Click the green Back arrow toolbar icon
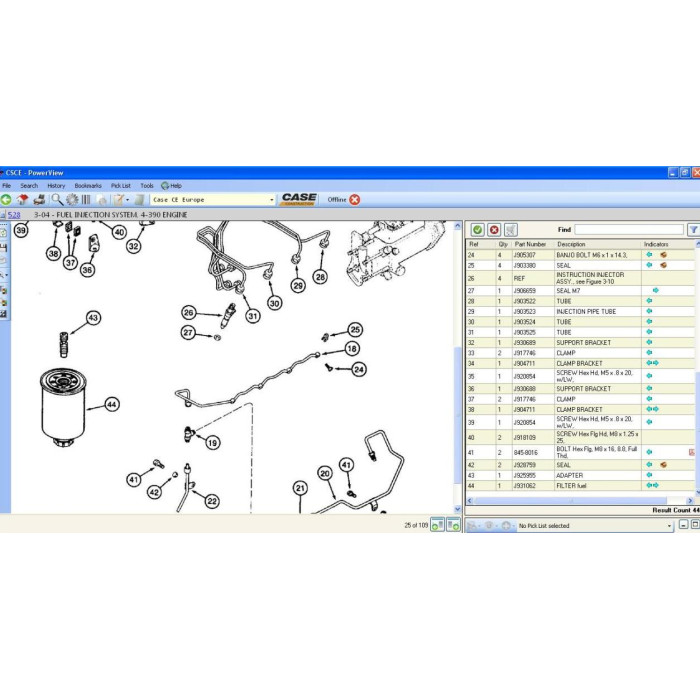The height and width of the screenshot is (700, 700). coord(6,200)
